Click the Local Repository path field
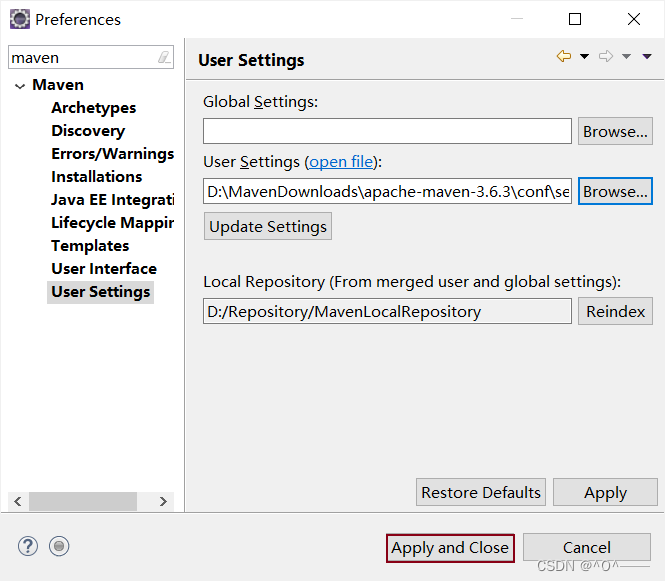665x581 pixels. click(x=387, y=311)
